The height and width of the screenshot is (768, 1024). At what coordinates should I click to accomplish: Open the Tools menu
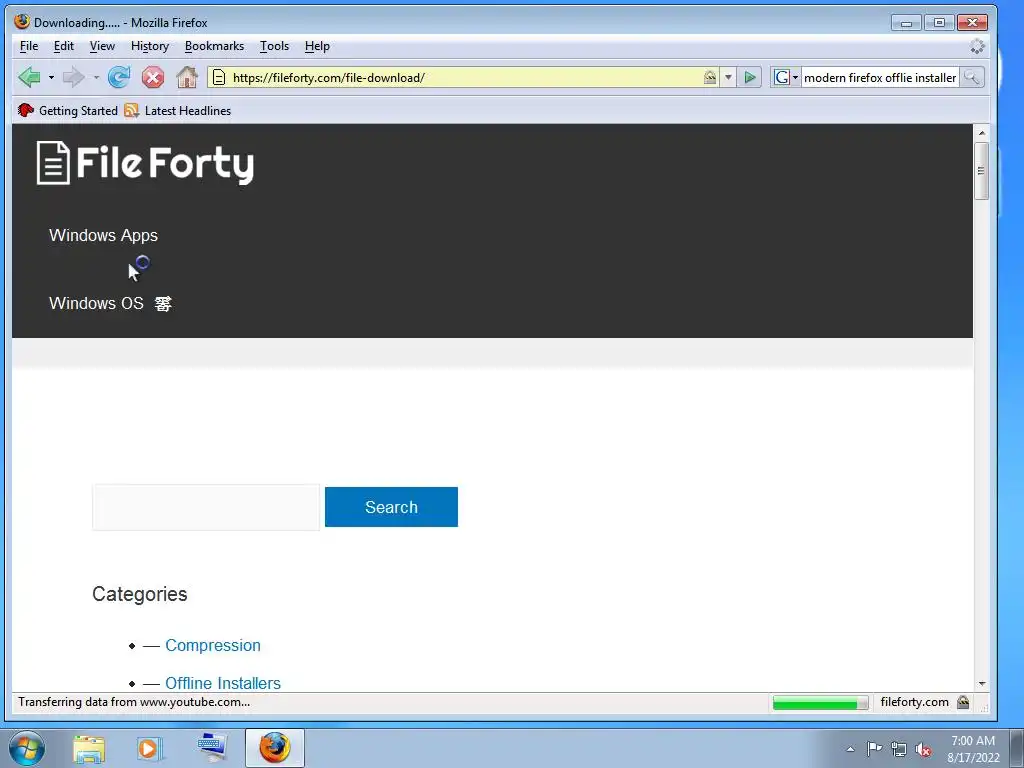[274, 46]
